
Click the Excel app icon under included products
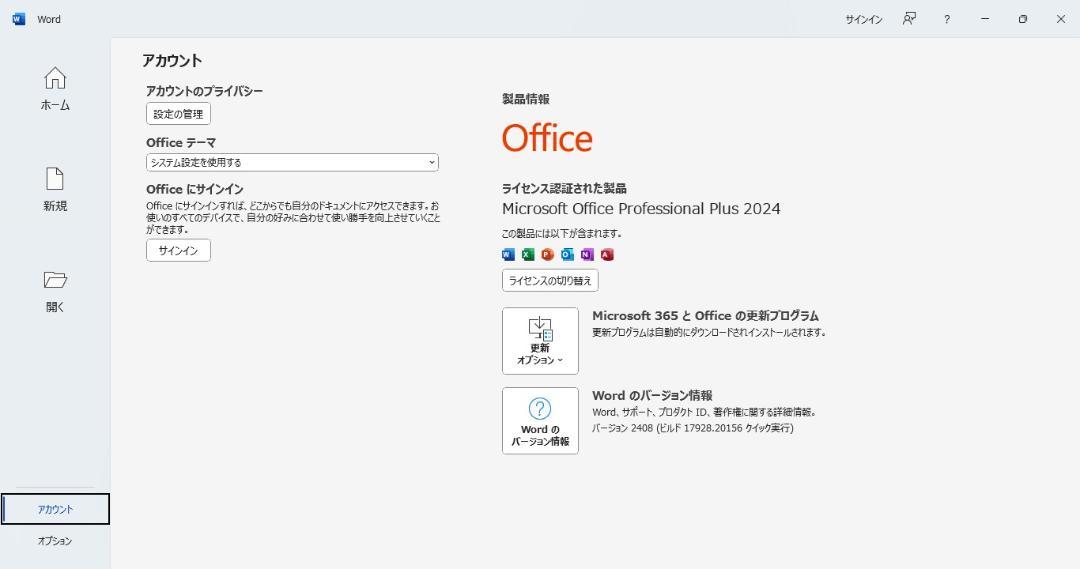528,255
